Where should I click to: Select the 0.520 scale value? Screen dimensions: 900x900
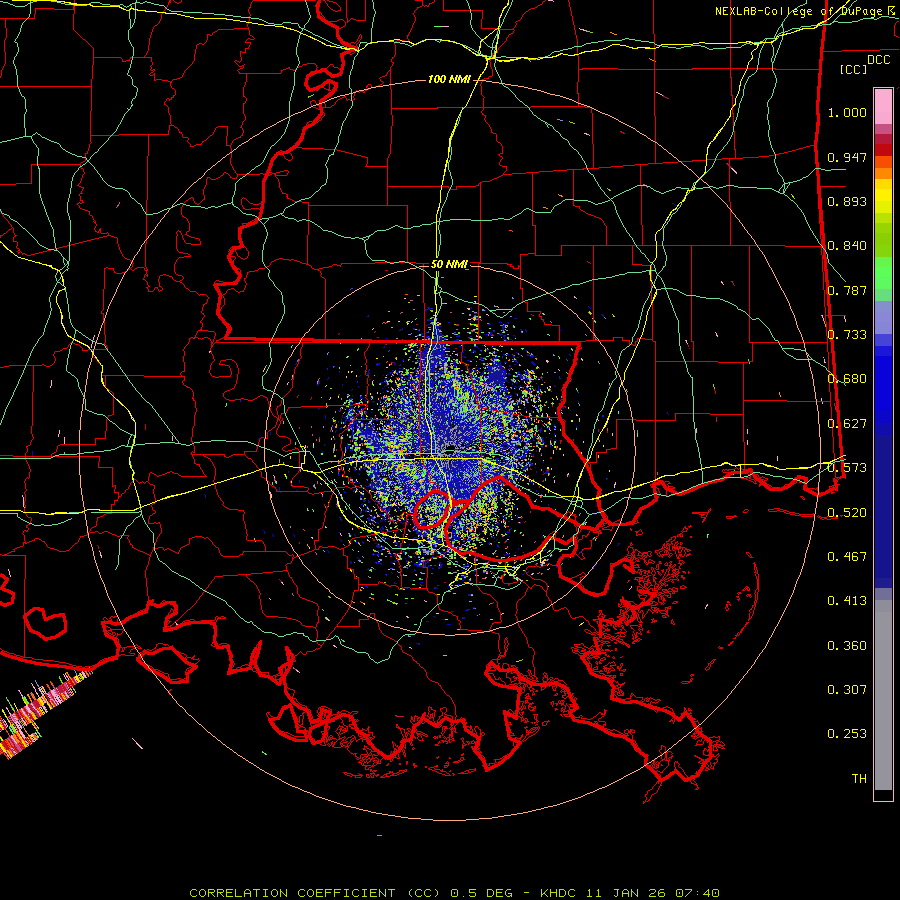[x=847, y=513]
